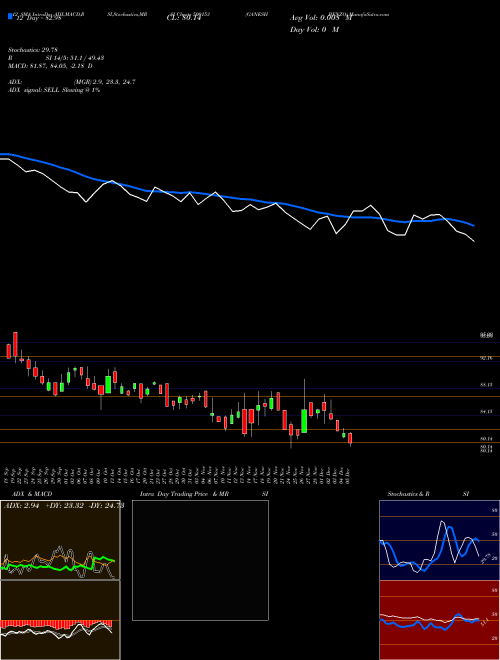Click the 'ADX: (MGR) 2.9, 23.3, 24.7' line
Image resolution: width=500 pixels, height=660 pixels.
click(71, 82)
